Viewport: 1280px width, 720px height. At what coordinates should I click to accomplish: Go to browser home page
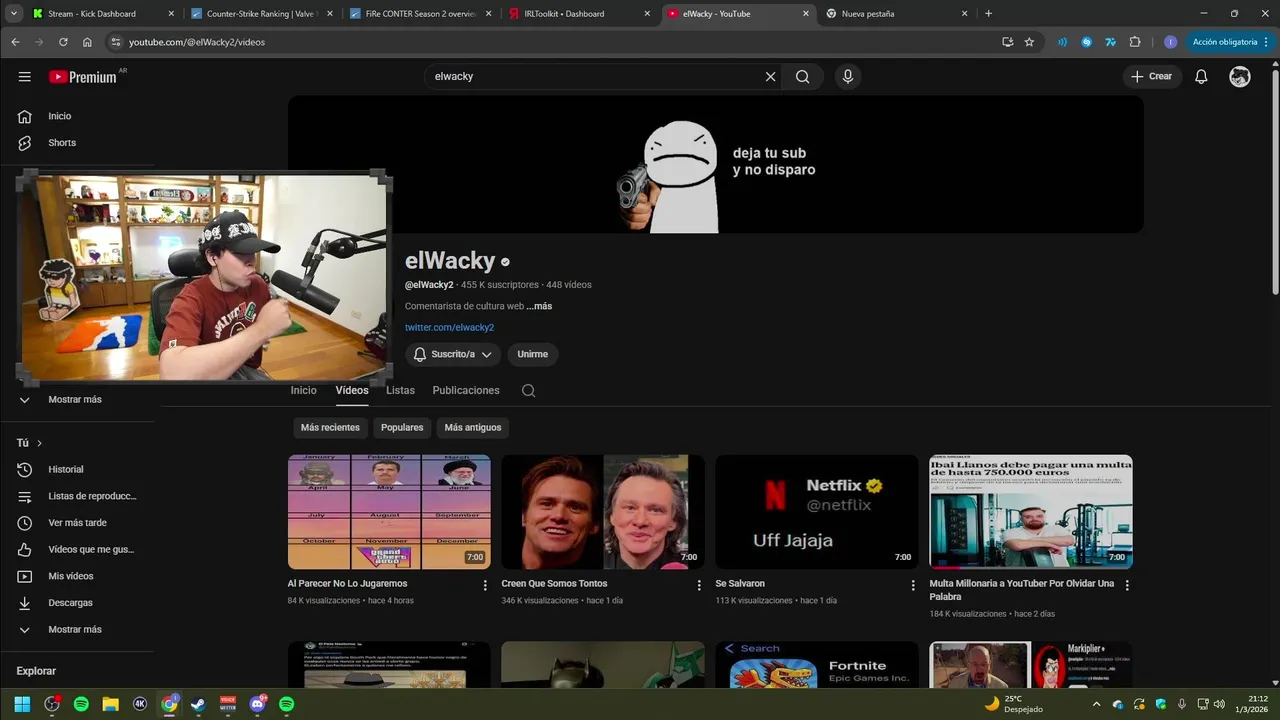click(x=87, y=42)
